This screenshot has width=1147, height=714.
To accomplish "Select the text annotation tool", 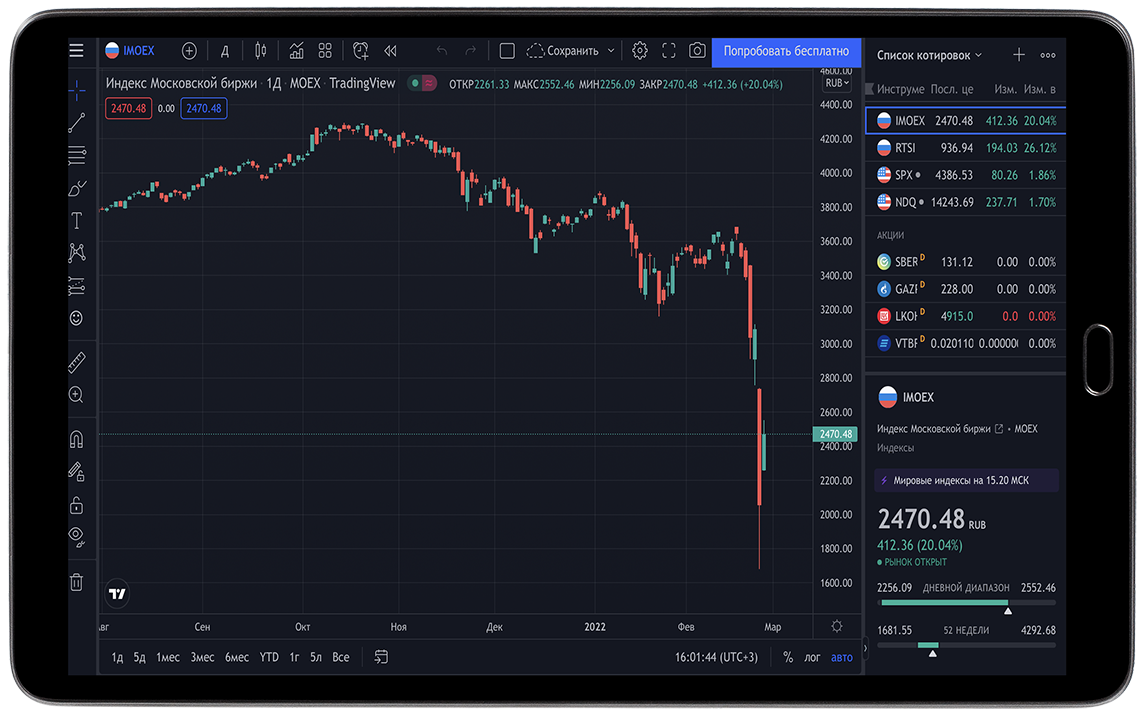I will coord(76,220).
